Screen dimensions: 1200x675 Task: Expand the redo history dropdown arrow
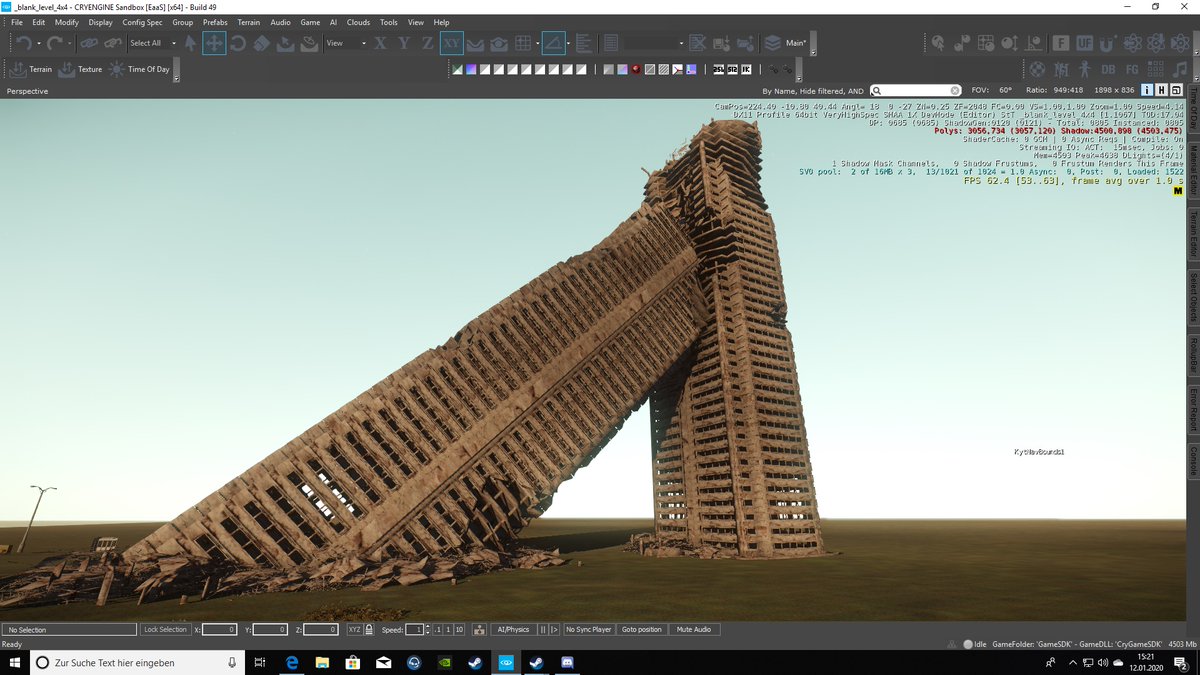(x=70, y=43)
